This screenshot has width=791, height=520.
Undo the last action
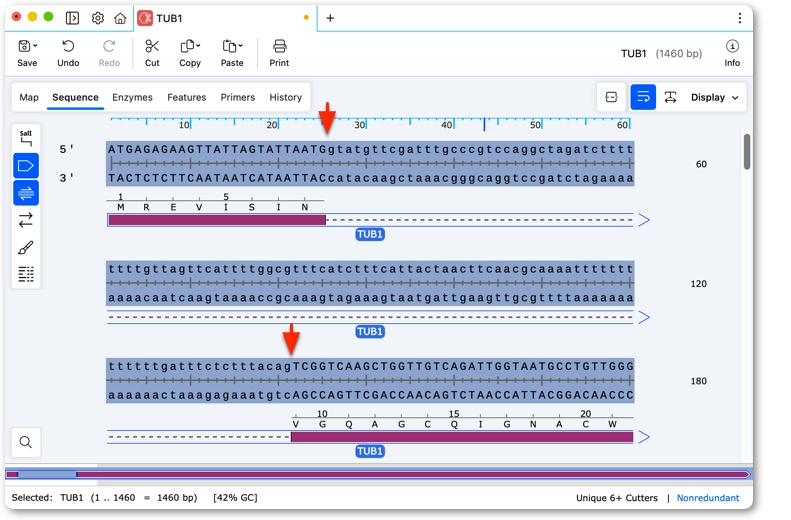(x=68, y=52)
